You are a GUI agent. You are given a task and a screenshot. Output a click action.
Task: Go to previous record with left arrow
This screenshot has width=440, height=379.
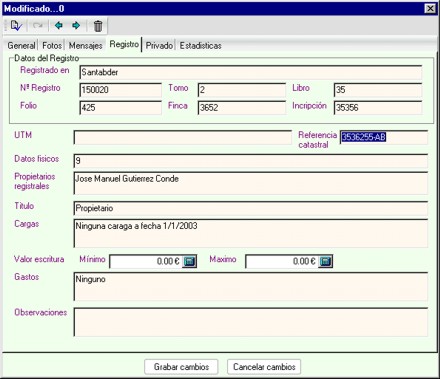coord(59,25)
